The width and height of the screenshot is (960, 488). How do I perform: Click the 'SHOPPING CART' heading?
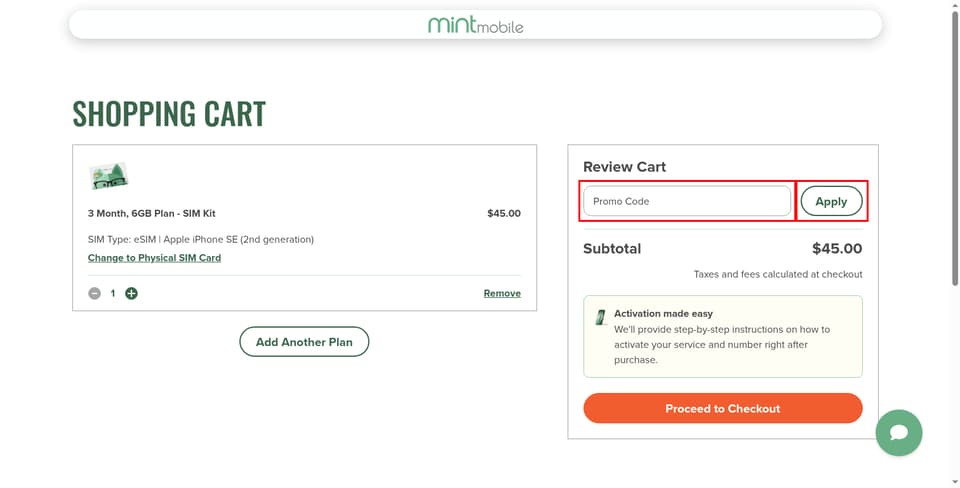pos(169,114)
